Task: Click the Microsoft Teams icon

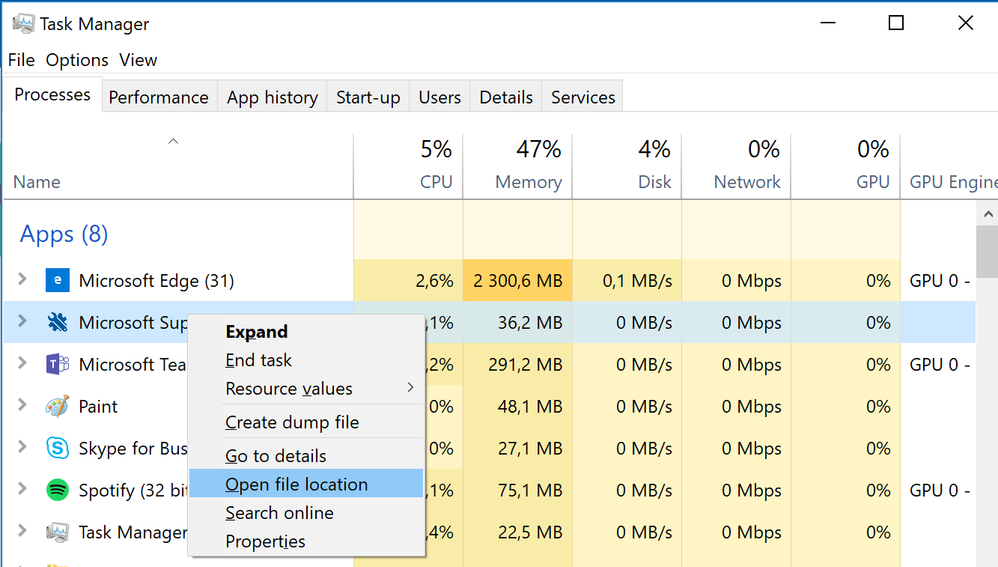Action: 57,364
